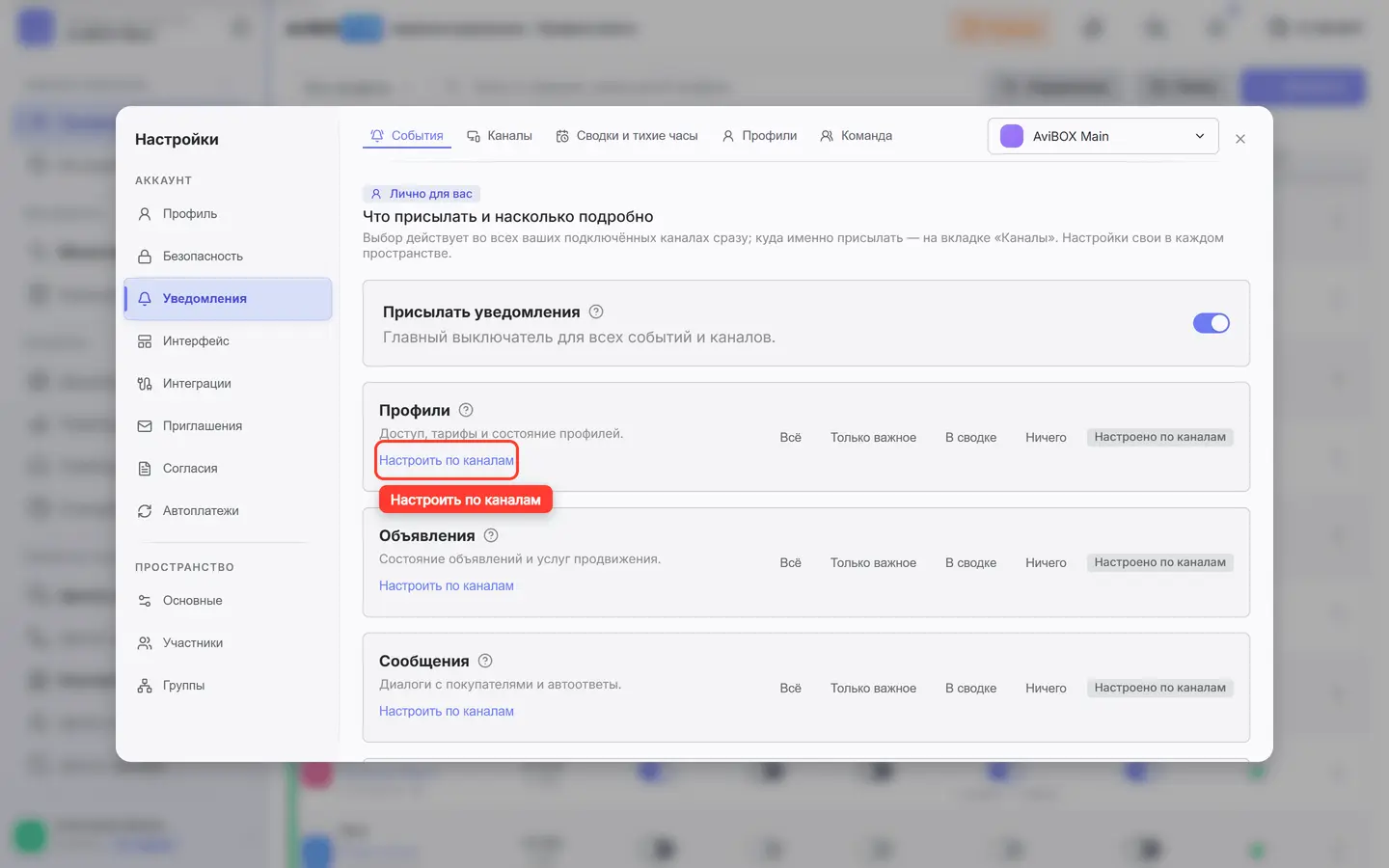Click the layout icon beside Интерфейс
This screenshot has width=1389, height=868.
tap(145, 341)
